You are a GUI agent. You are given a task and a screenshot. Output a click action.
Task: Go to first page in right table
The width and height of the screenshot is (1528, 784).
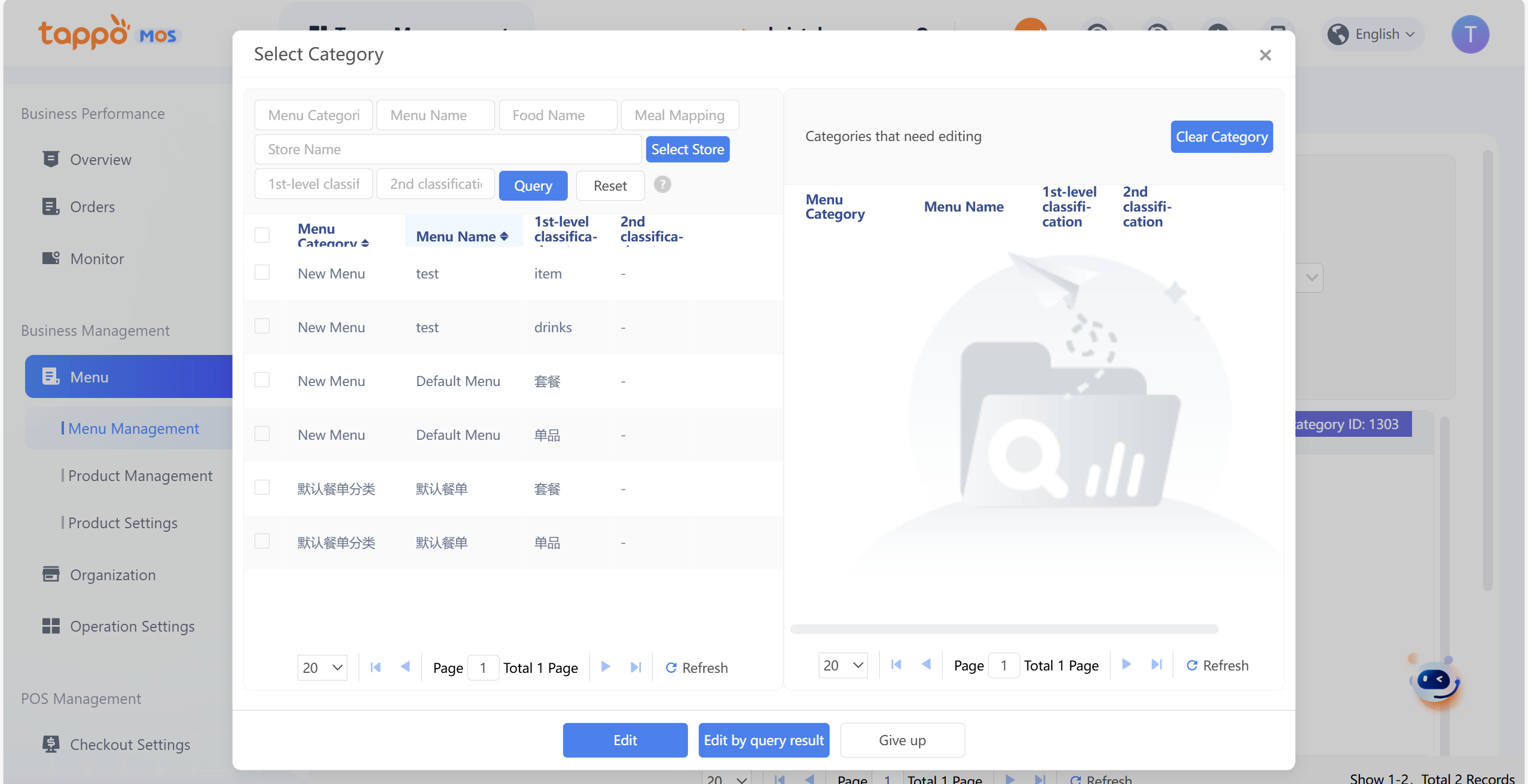click(896, 664)
